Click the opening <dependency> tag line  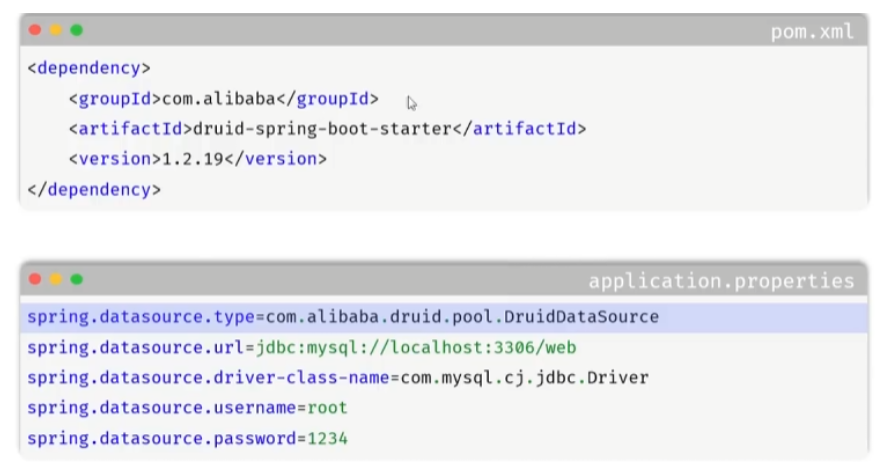click(89, 68)
